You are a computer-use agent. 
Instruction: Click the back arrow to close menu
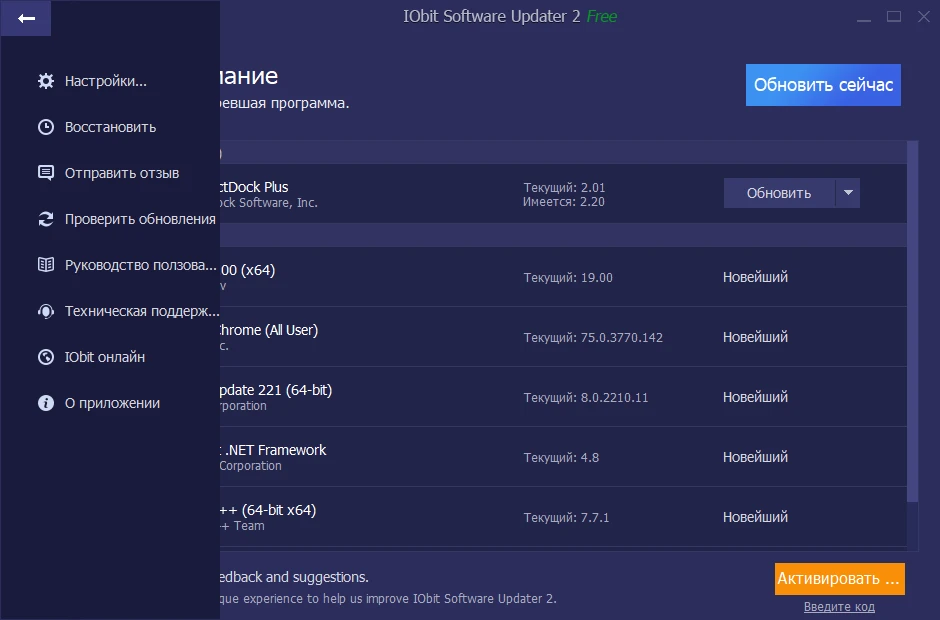pyautogui.click(x=27, y=18)
